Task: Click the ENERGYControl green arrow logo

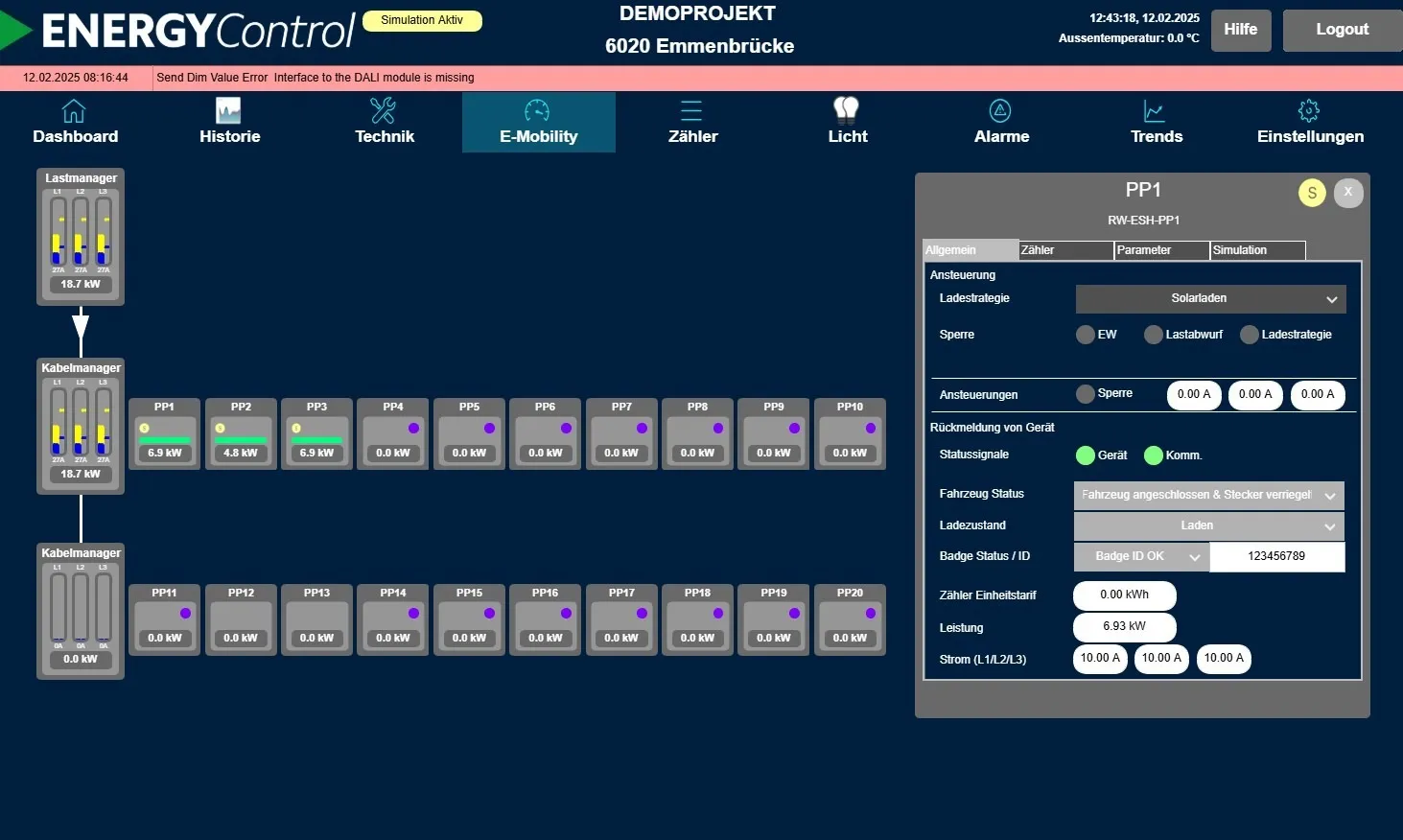Action: point(15,31)
